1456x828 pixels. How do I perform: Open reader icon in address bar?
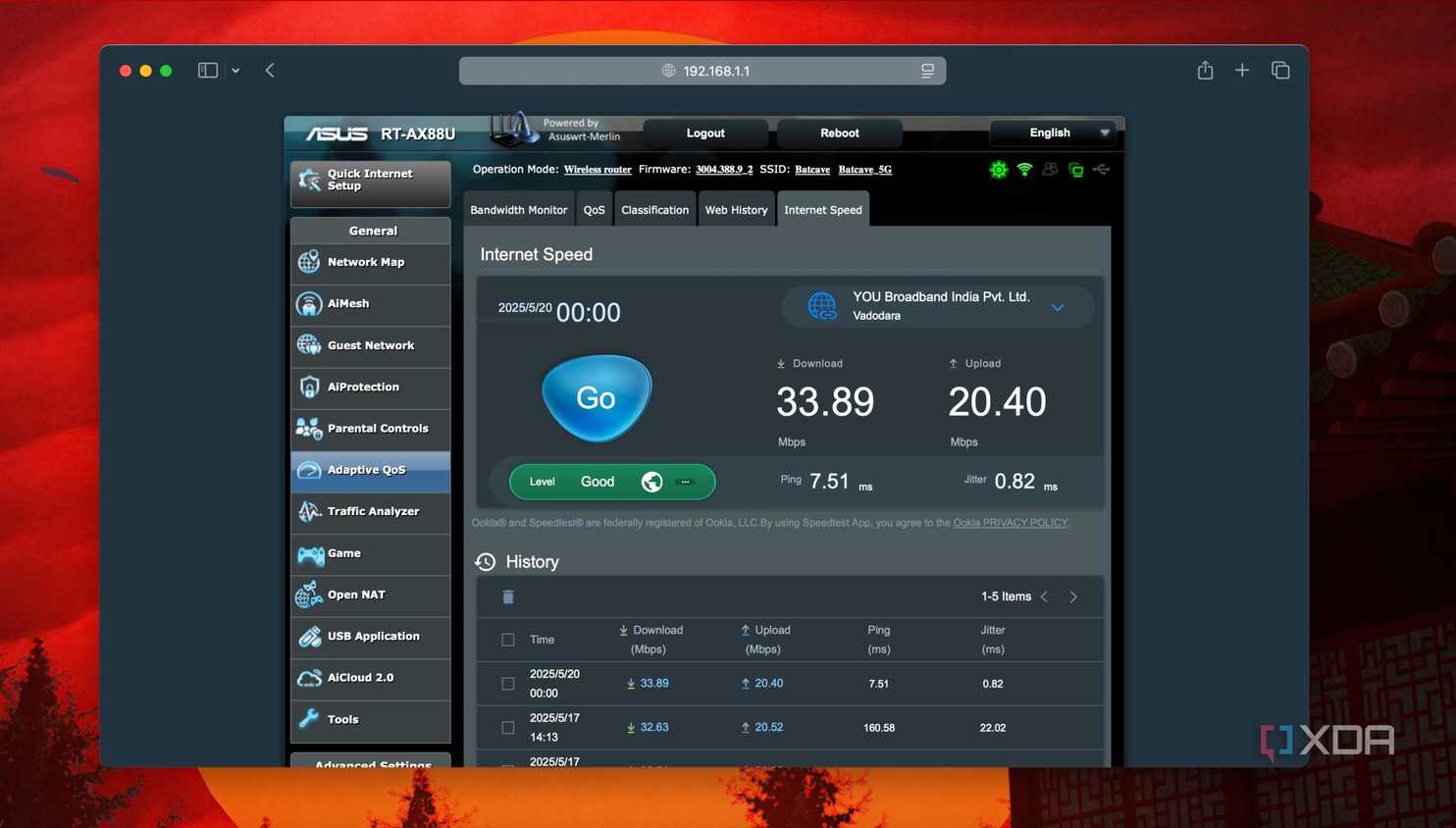(x=927, y=71)
